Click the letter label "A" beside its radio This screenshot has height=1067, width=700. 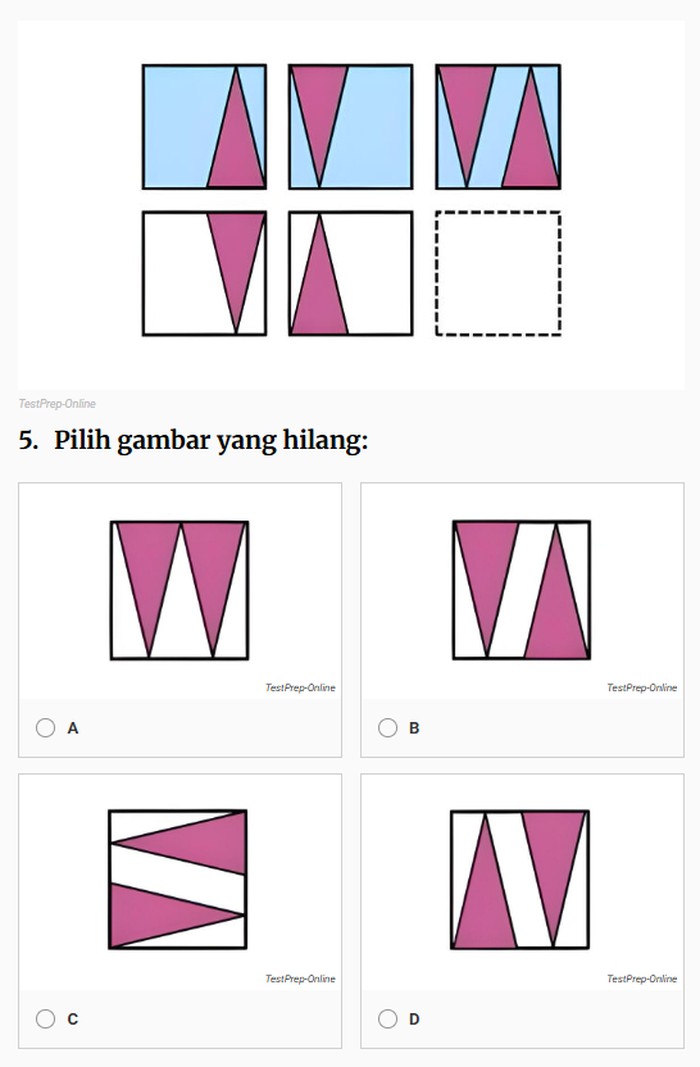73,729
